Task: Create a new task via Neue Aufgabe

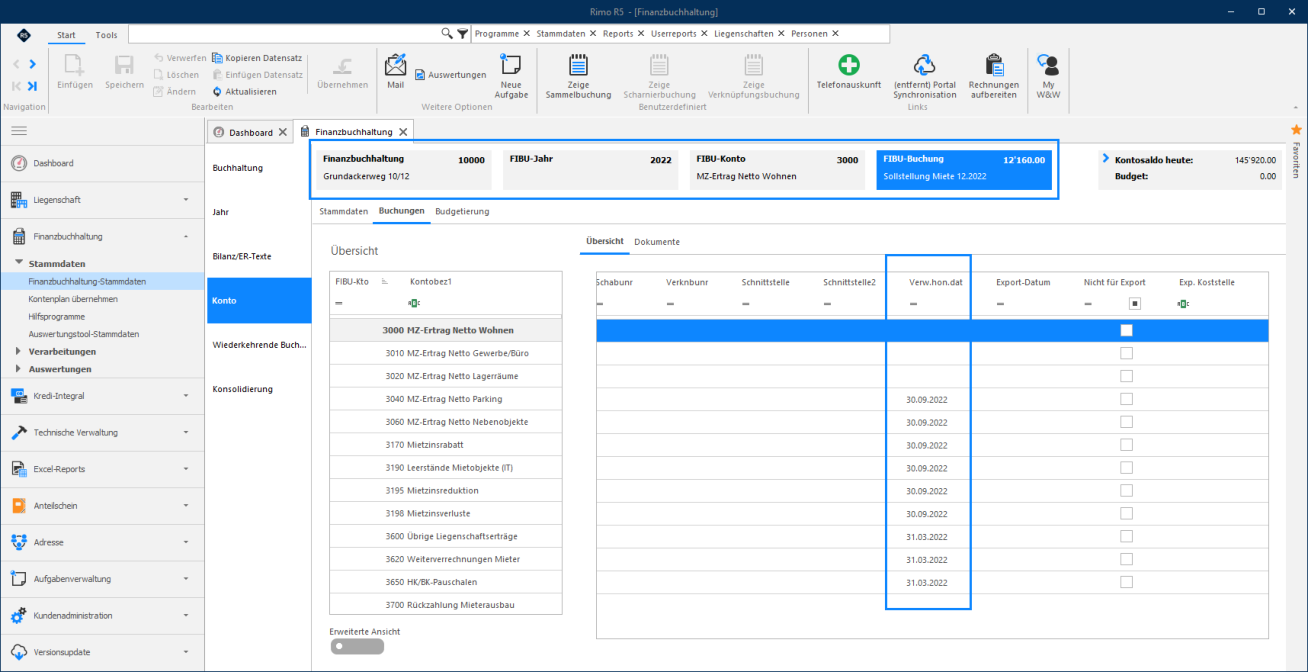Action: point(511,76)
